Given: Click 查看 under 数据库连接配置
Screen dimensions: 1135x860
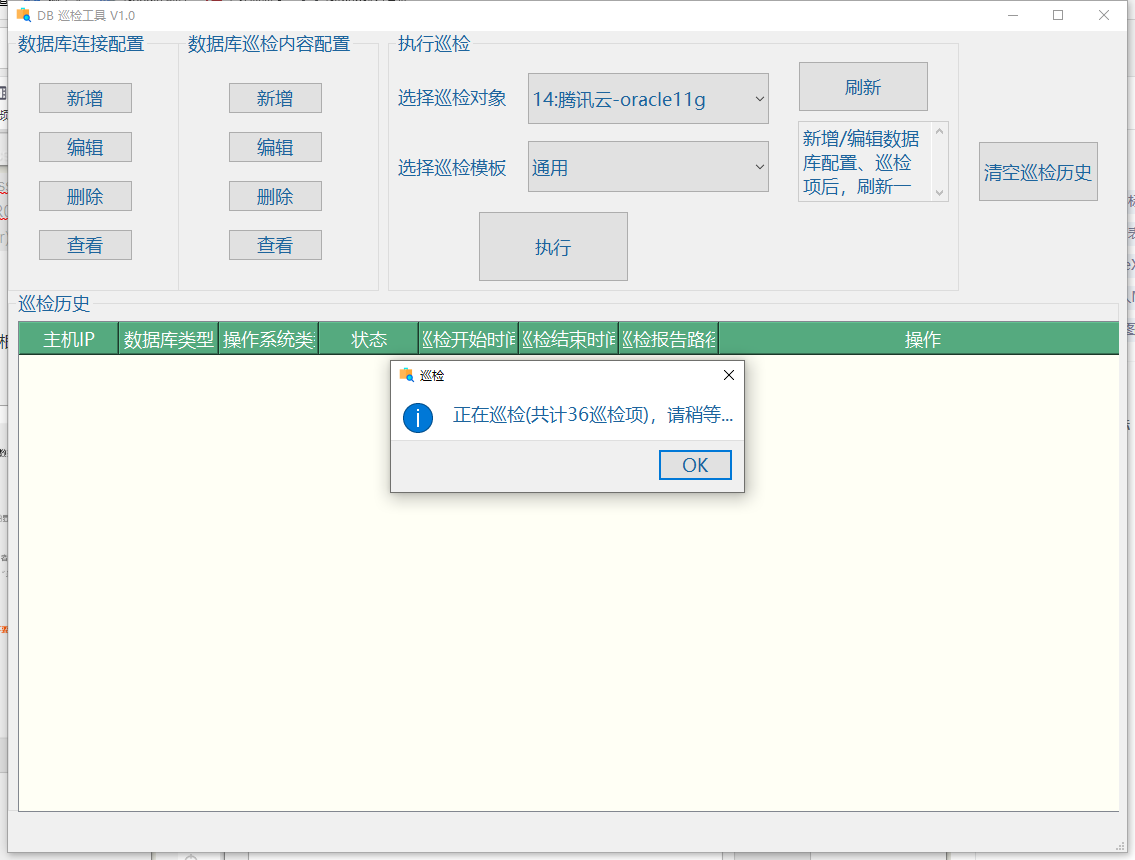Looking at the screenshot, I should tap(85, 245).
